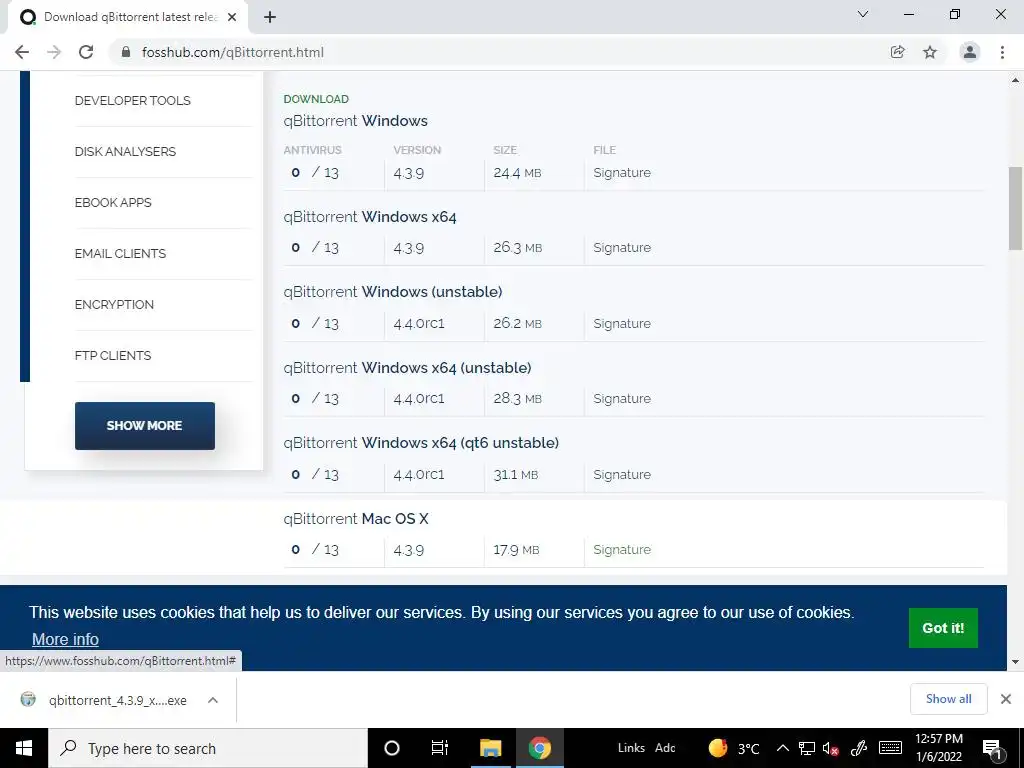1024x768 pixels.
Task: Click antivirus 0 / 13 for Mac OS X
Action: (x=315, y=550)
